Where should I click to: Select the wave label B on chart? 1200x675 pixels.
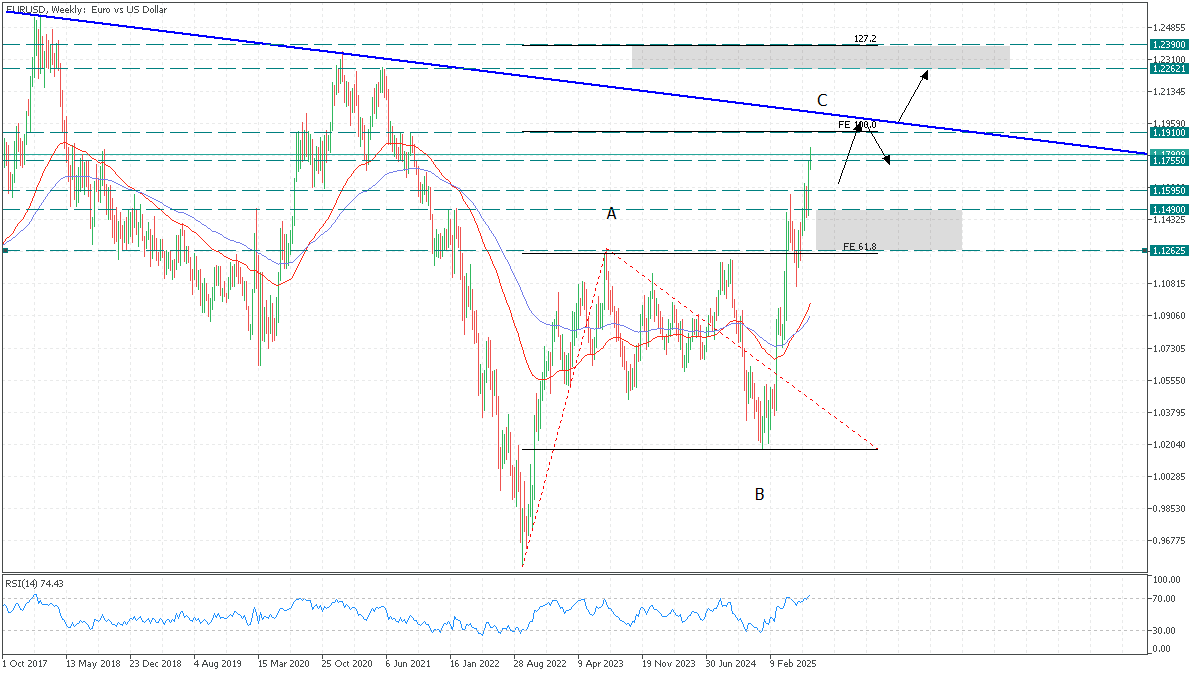(x=760, y=494)
